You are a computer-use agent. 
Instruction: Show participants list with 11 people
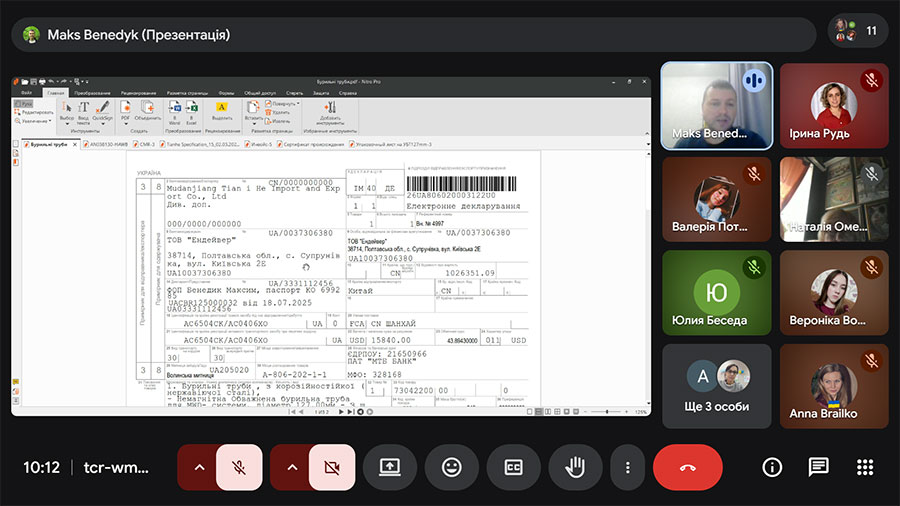tap(858, 31)
